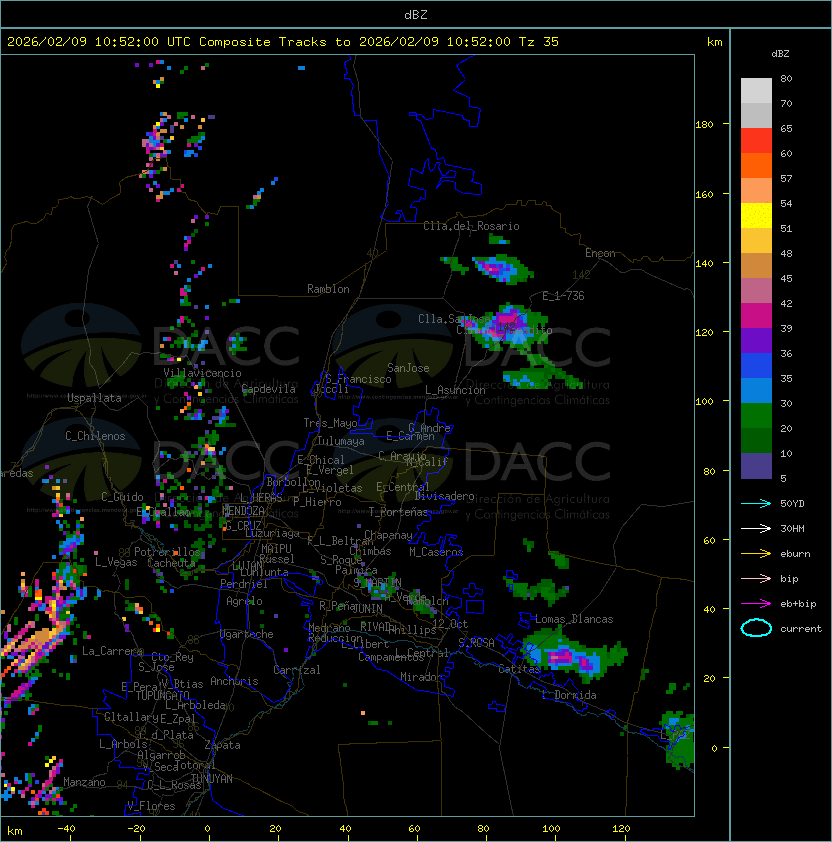Click the Carrizal place label
This screenshot has height=842, width=832.
point(296,670)
